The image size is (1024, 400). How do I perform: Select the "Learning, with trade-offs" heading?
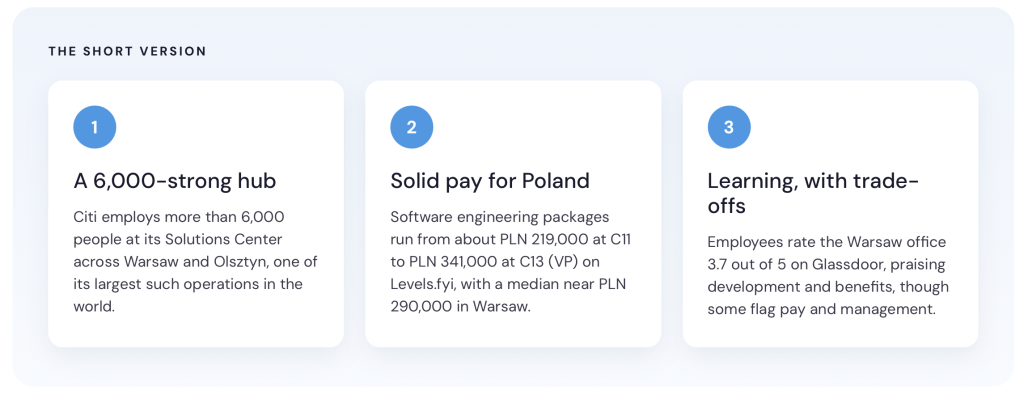pos(813,193)
